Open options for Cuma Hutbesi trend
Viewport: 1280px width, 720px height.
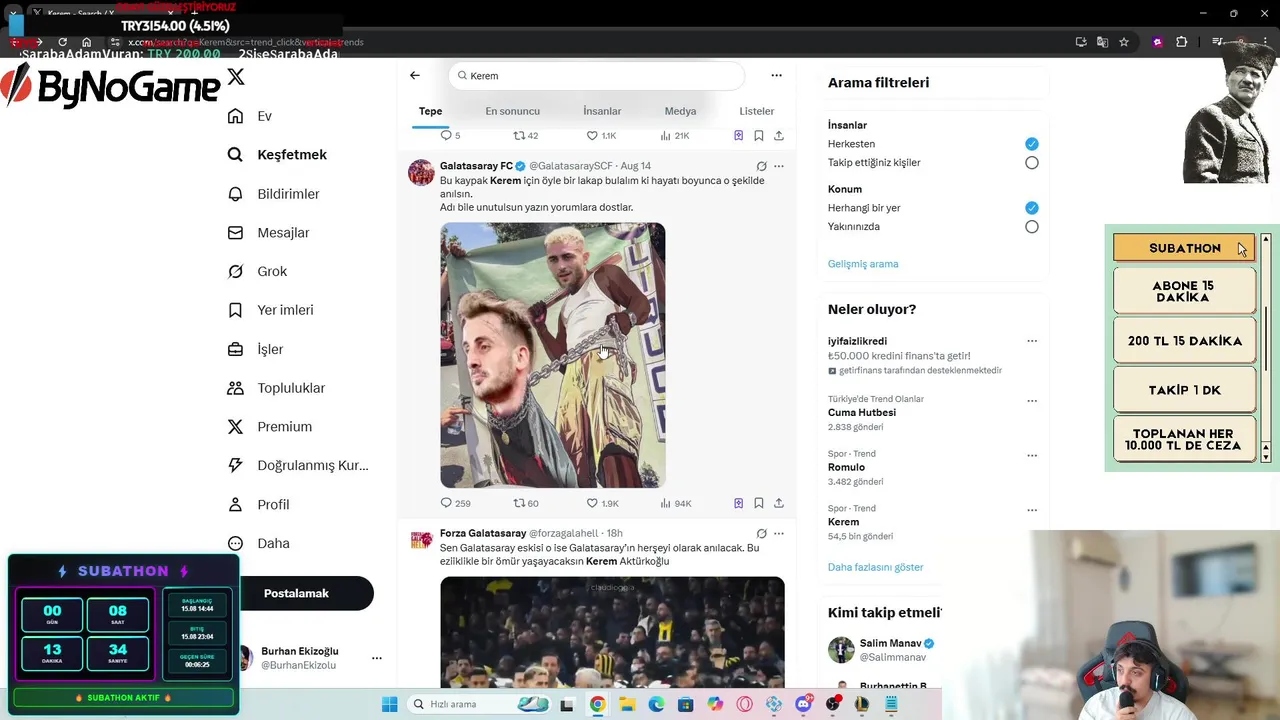(1032, 401)
